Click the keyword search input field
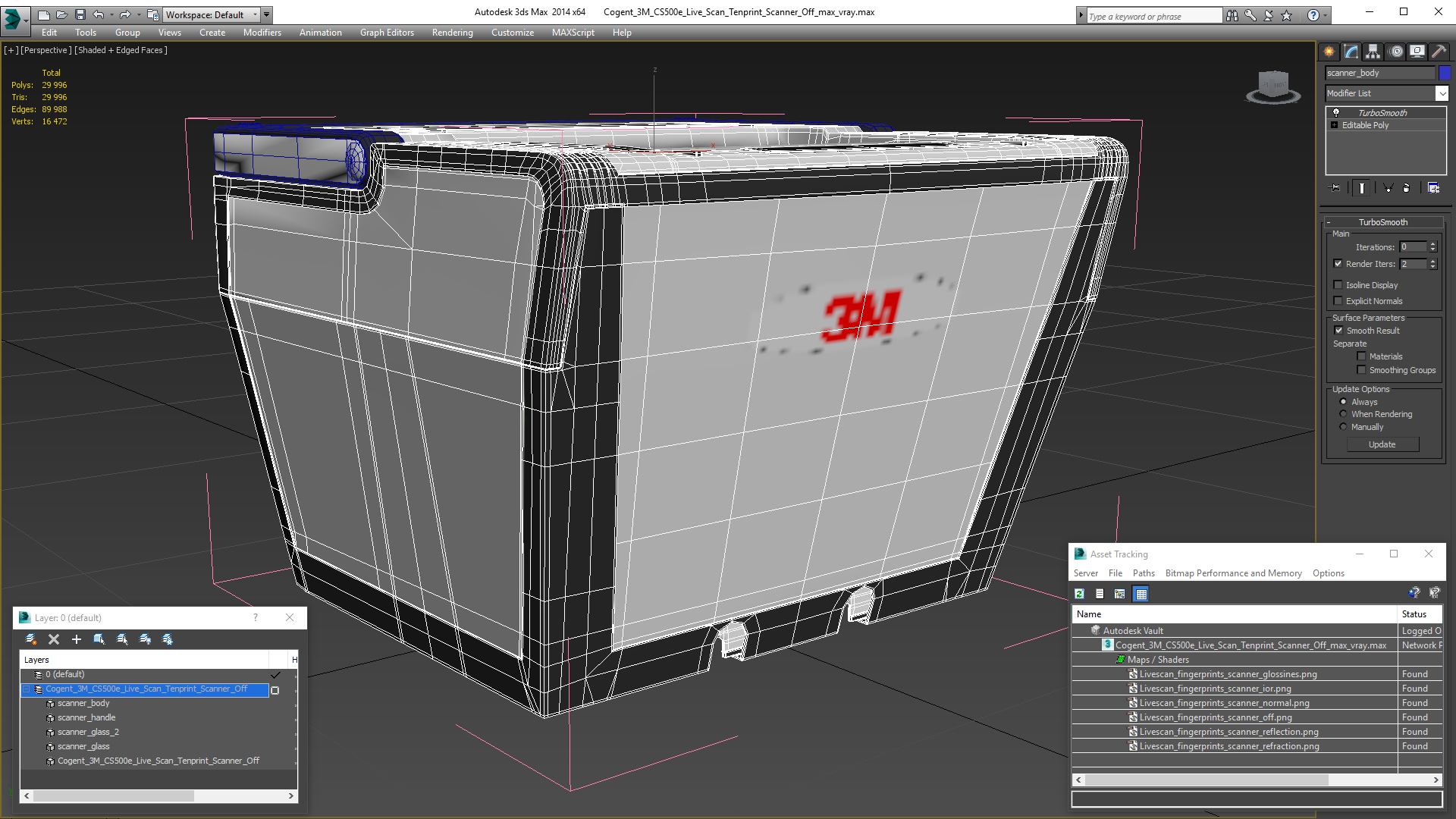Screen dimensions: 1456x819 1153,16
